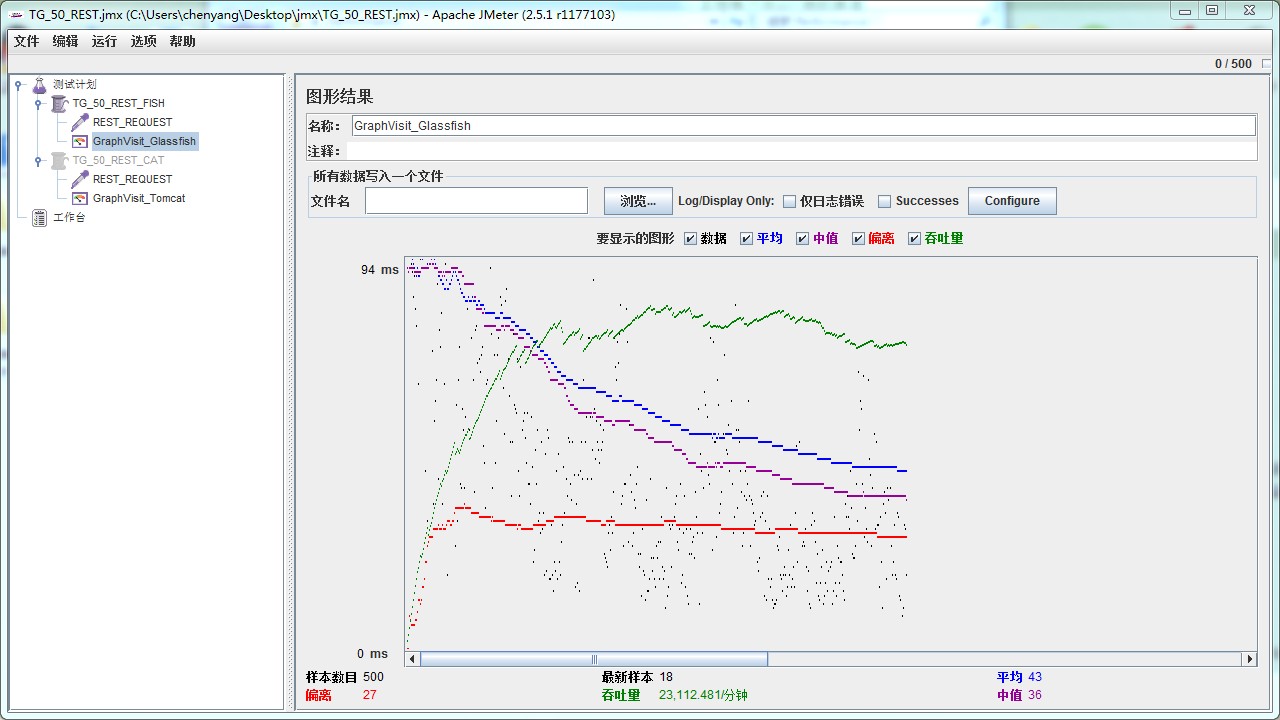1280x720 pixels.
Task: Uncheck the 吞吐量 graph display checkbox
Action: (x=914, y=238)
